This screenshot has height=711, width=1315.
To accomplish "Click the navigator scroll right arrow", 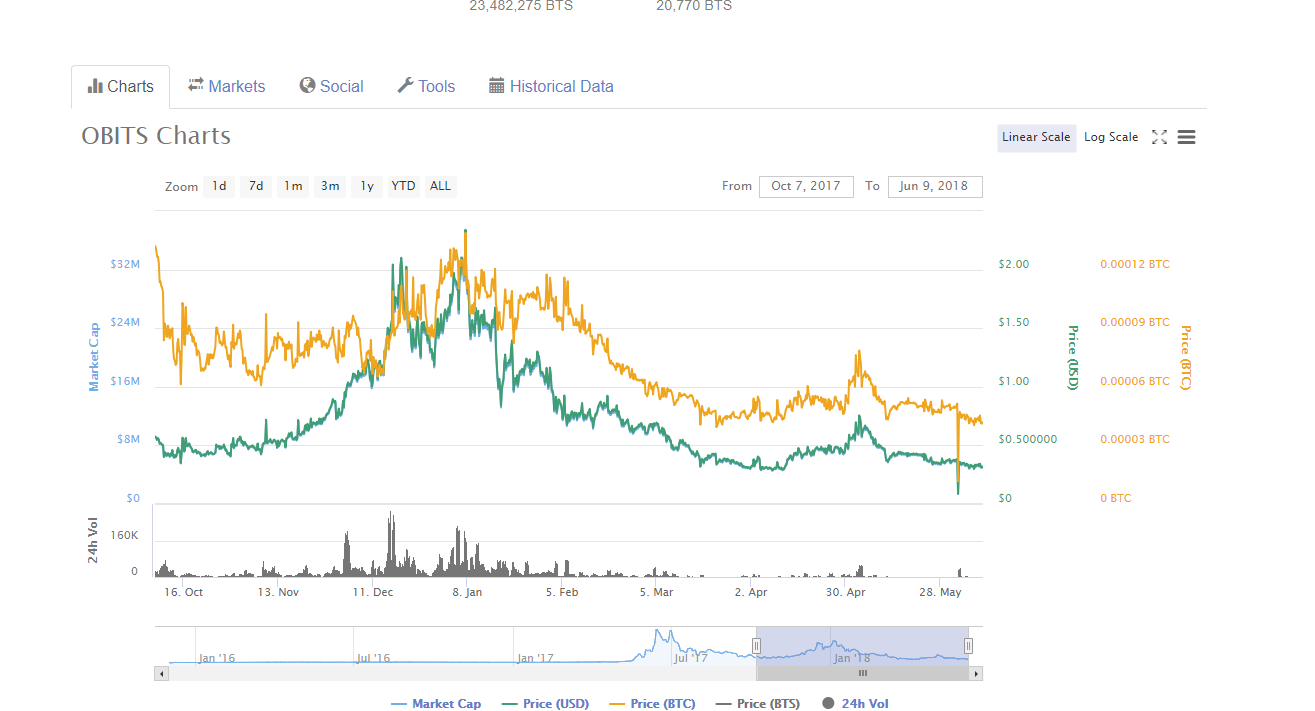I will (x=977, y=673).
